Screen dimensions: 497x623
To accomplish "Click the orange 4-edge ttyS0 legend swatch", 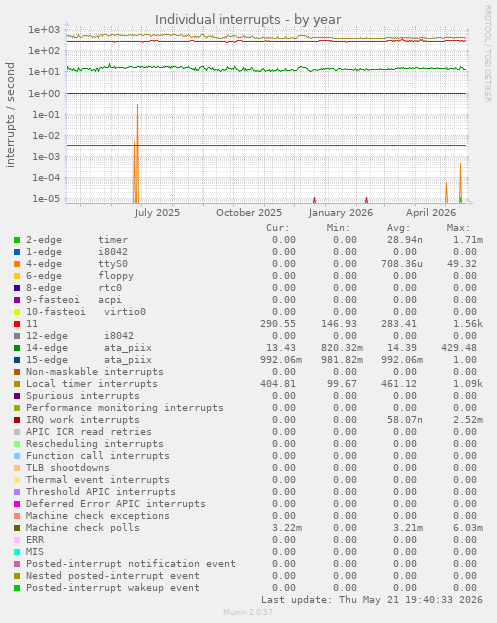I will (17, 264).
